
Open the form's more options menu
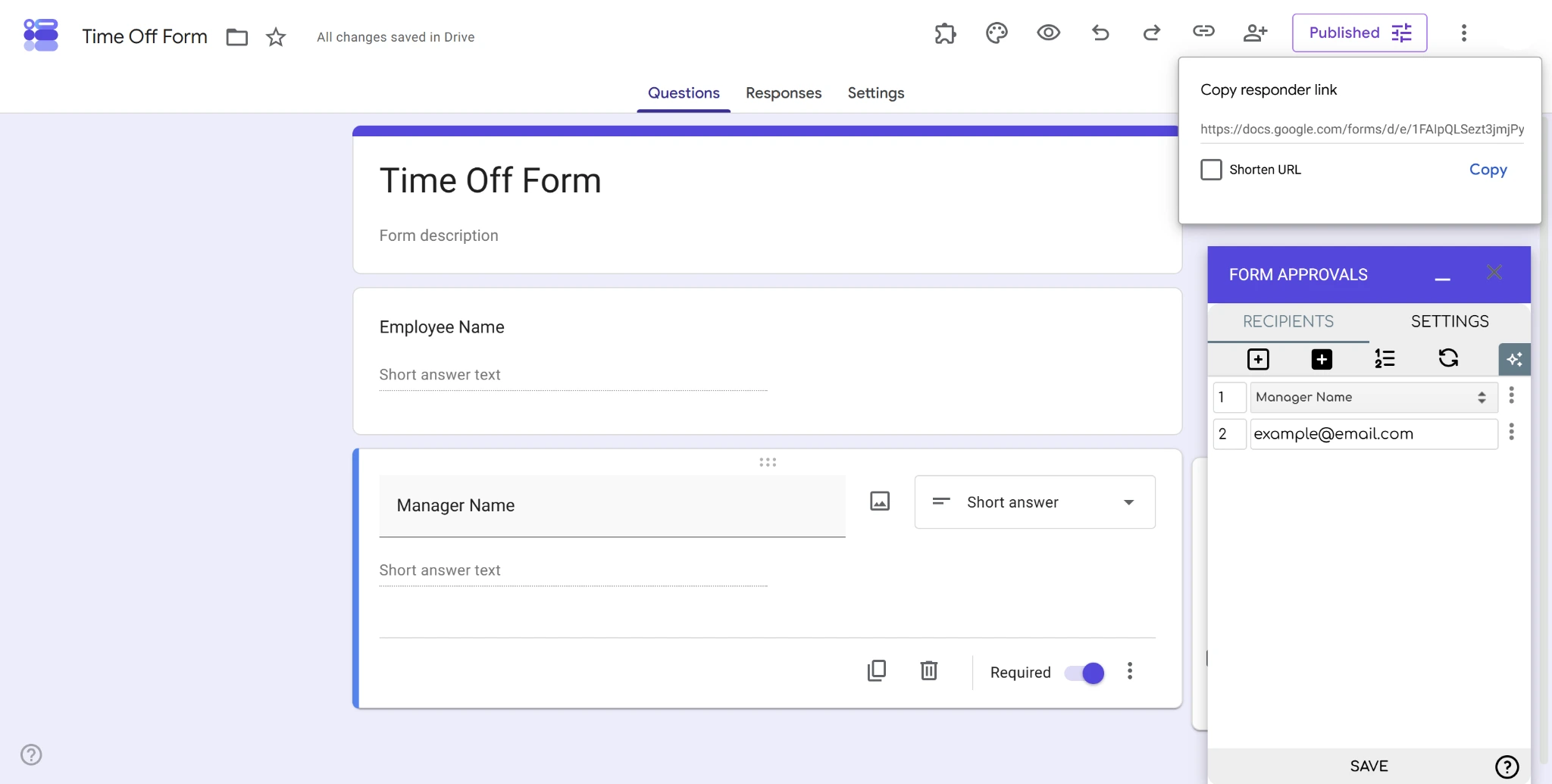(1464, 33)
